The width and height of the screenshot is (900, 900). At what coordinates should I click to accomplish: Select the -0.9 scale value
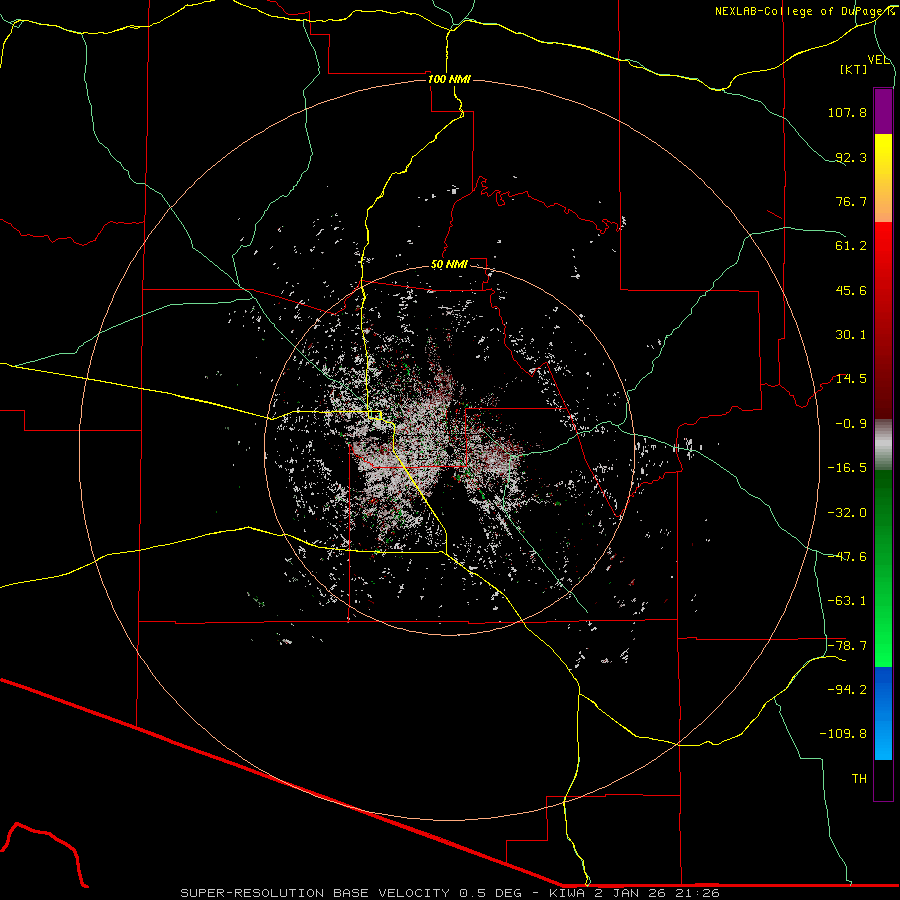851,424
